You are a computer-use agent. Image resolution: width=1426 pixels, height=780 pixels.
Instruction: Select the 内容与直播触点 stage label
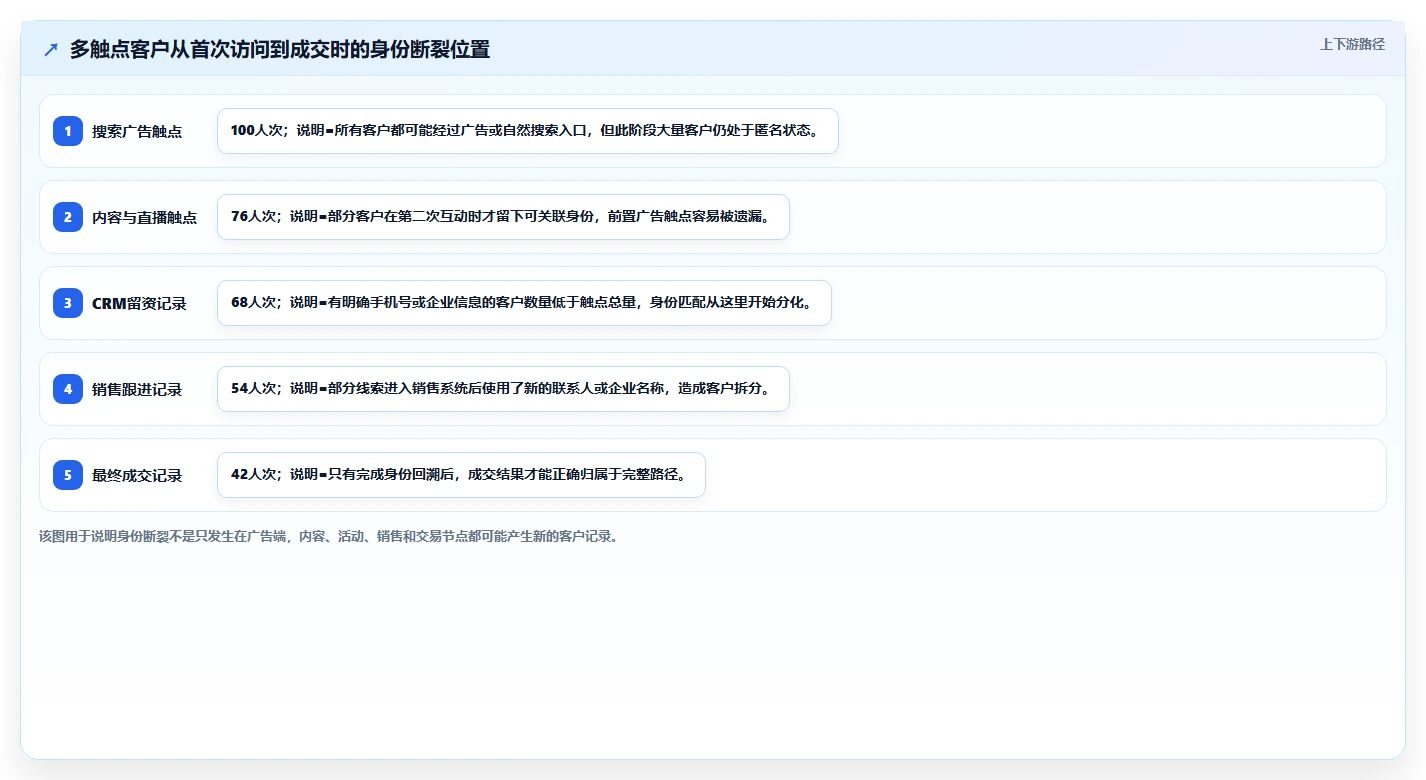tap(144, 217)
